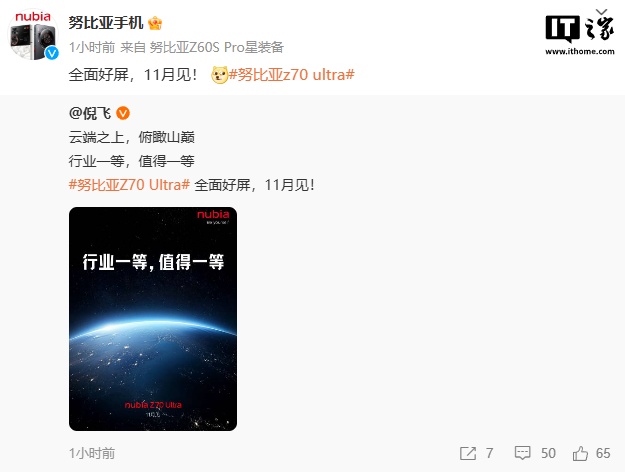
Task: Like the post with thumbs-up icon
Action: coord(580,453)
